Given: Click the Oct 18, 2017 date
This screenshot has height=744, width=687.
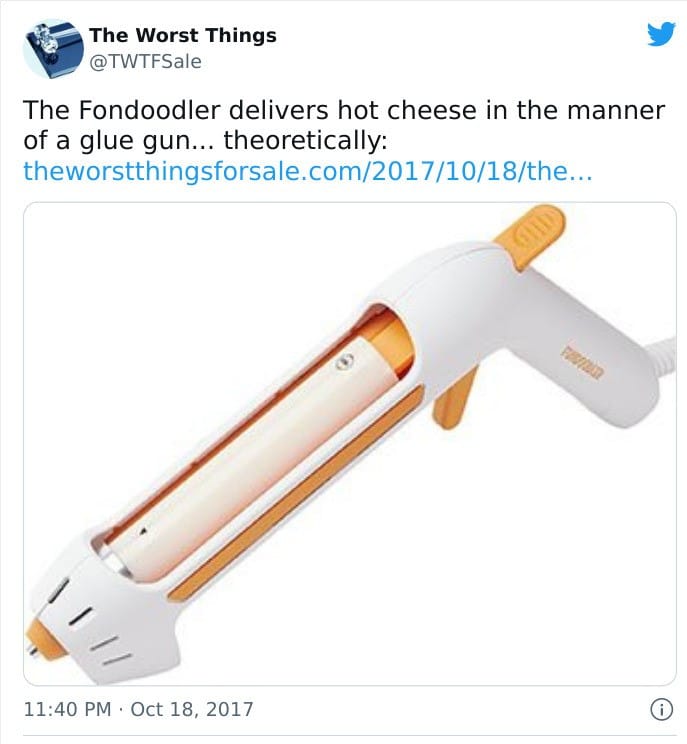Looking at the screenshot, I should click(192, 709).
